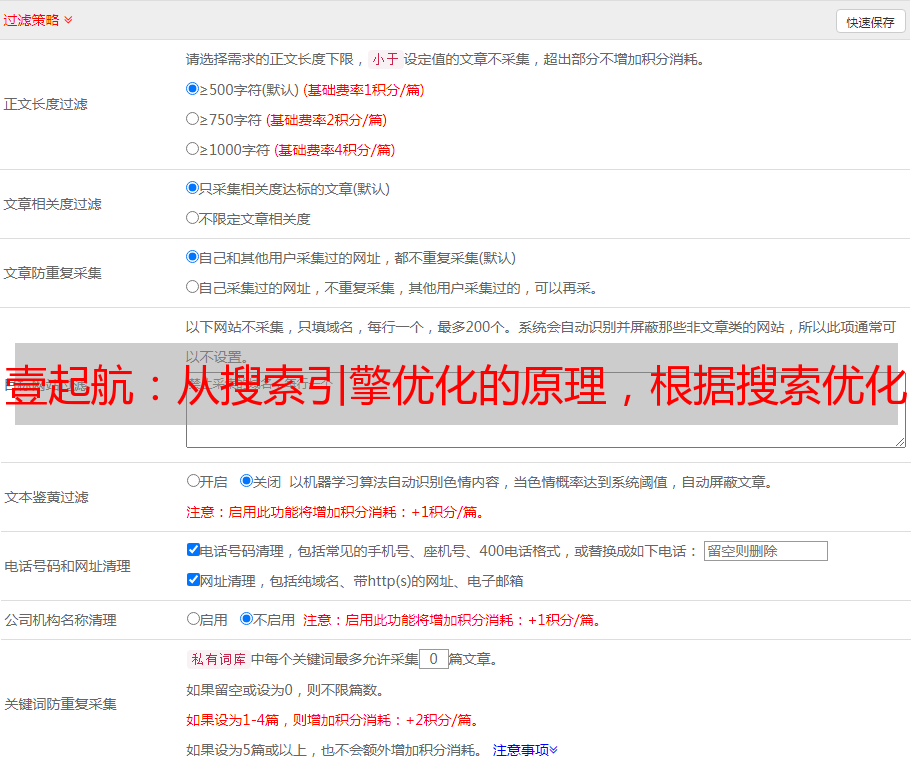Click the 电话号码和网址清理 row label

click(67, 566)
